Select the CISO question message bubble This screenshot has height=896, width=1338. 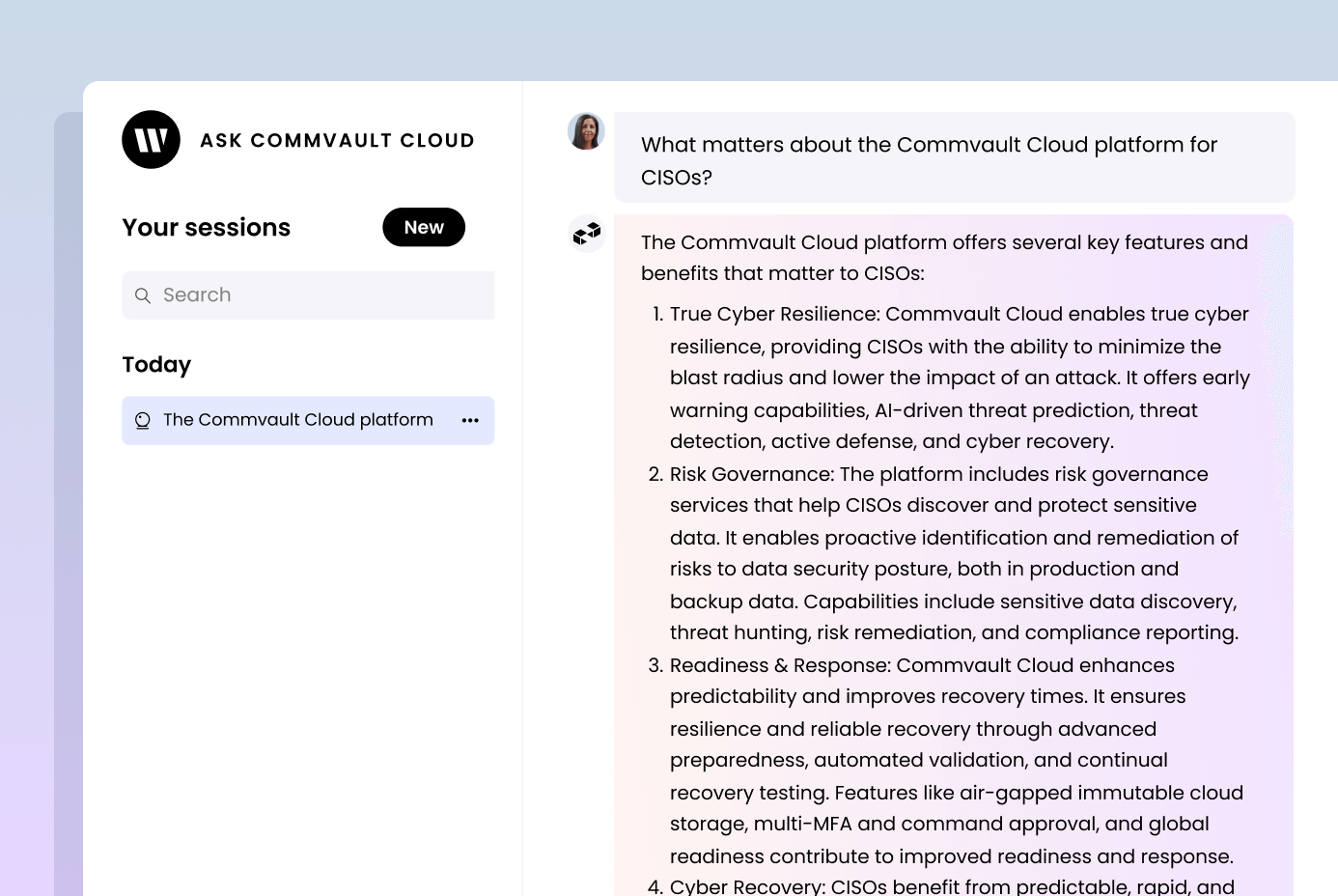pyautogui.click(x=954, y=159)
